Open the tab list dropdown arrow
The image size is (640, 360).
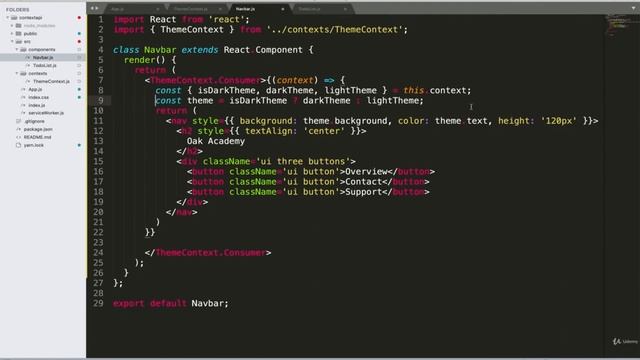point(633,8)
